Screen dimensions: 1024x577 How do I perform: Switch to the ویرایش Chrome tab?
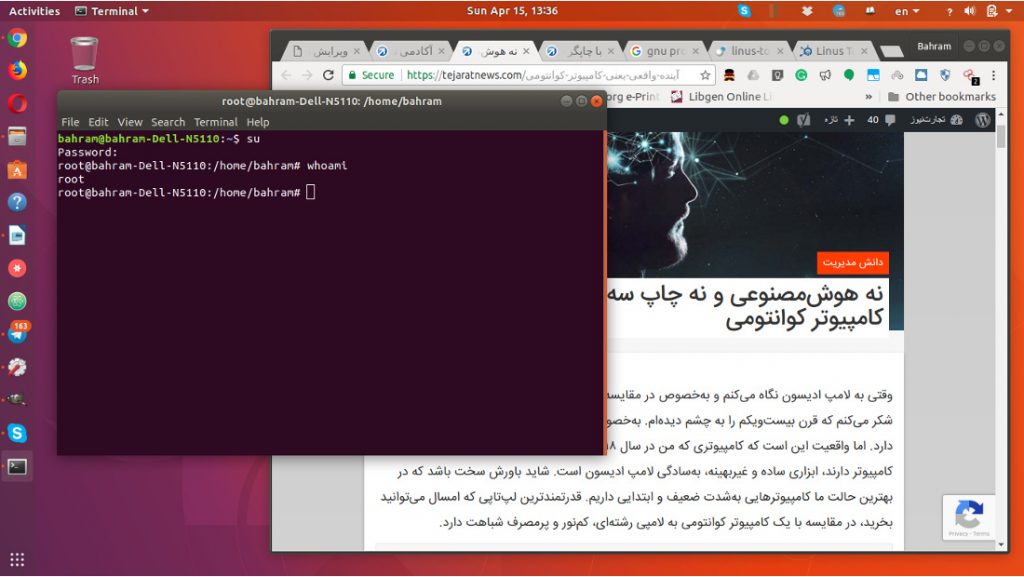pos(327,51)
